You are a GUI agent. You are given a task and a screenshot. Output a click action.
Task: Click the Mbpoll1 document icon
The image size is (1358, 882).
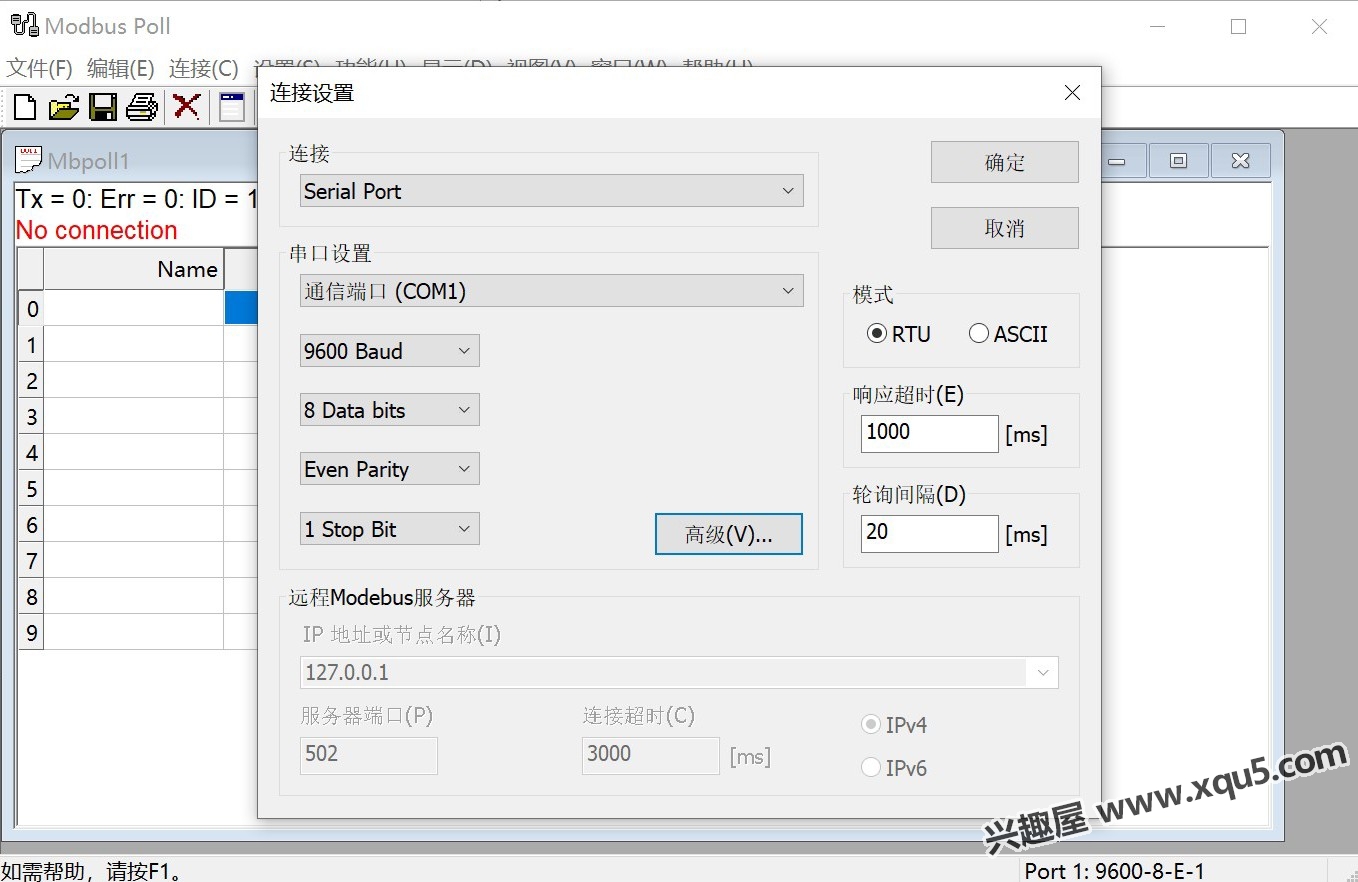tap(29, 160)
